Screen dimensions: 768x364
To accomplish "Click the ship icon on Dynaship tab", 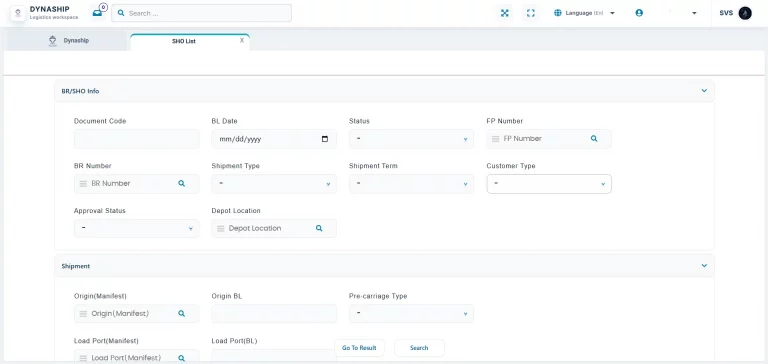I will coord(53,41).
